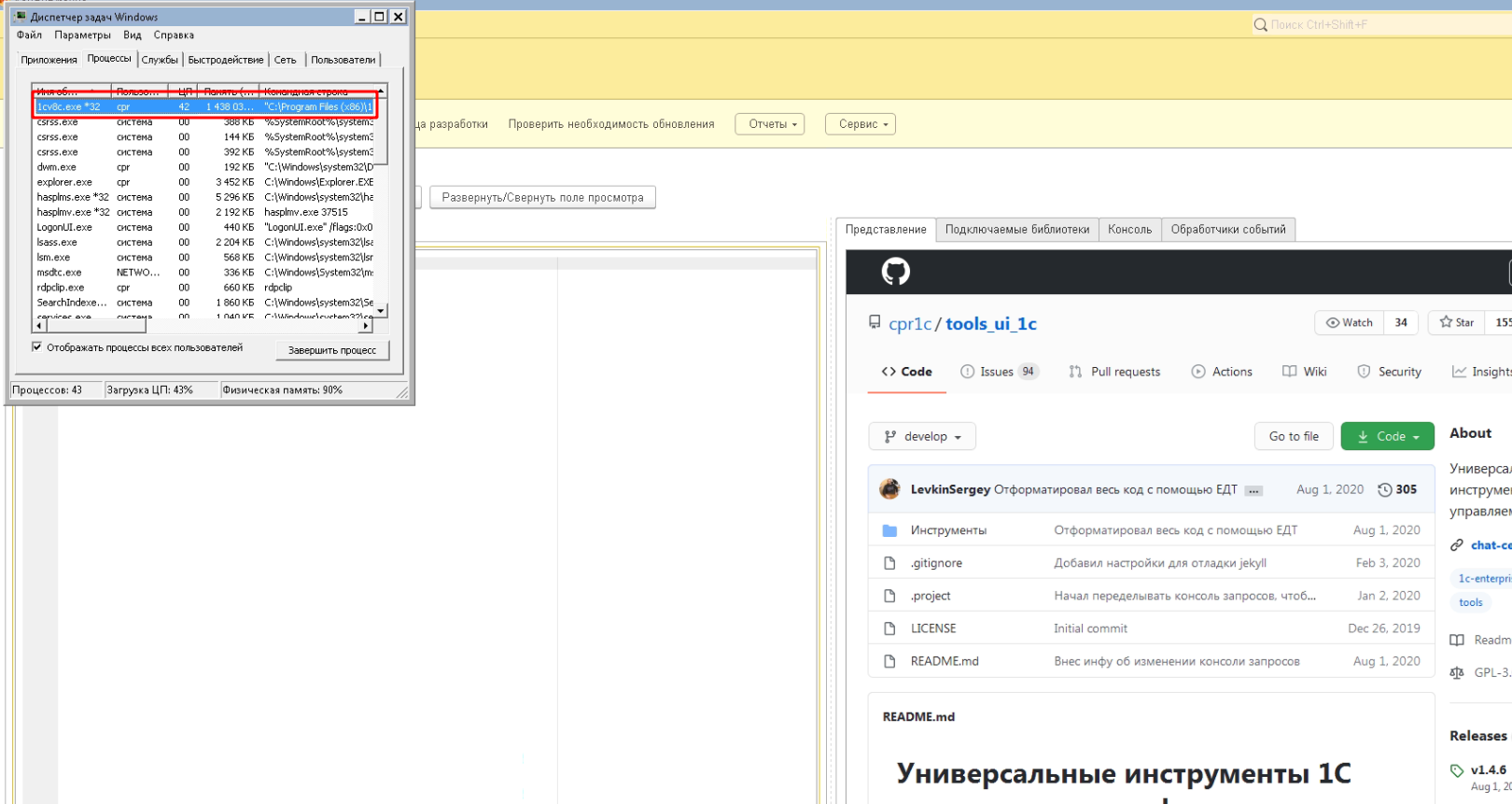The height and width of the screenshot is (804, 1512).
Task: Click the README.md file icon
Action: coord(889,661)
